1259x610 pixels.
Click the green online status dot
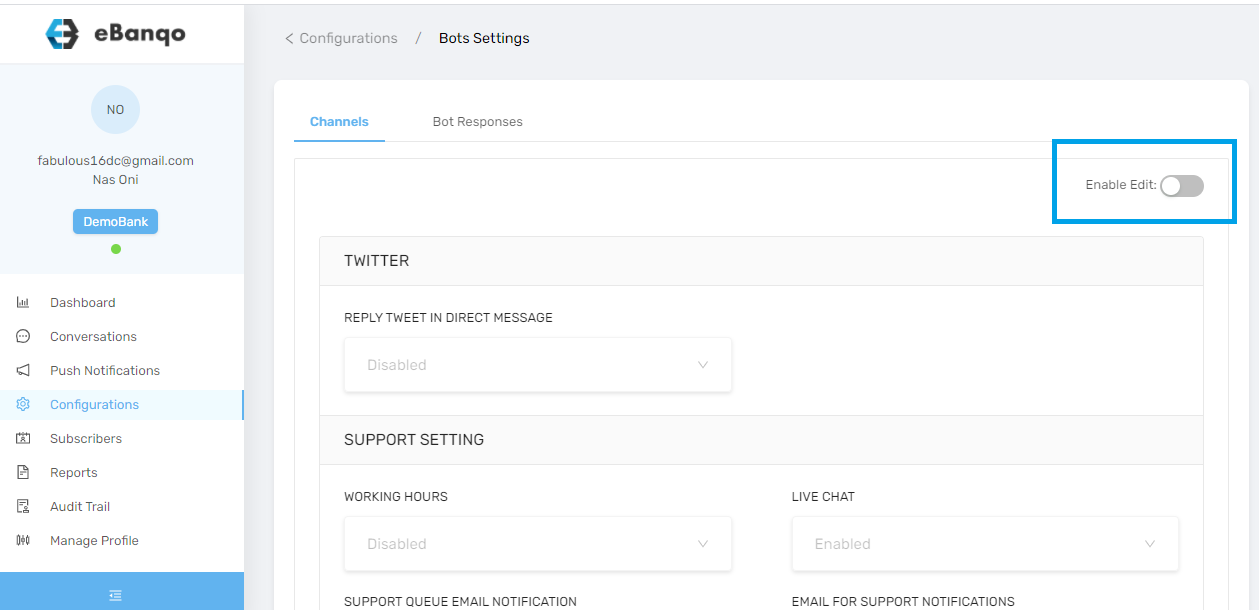click(x=116, y=249)
